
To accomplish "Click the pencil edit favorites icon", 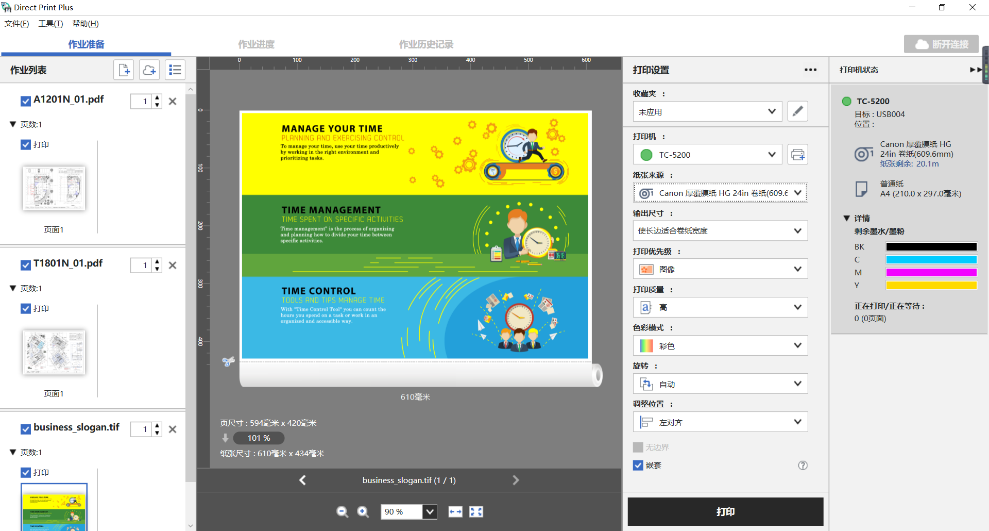I will [x=797, y=111].
